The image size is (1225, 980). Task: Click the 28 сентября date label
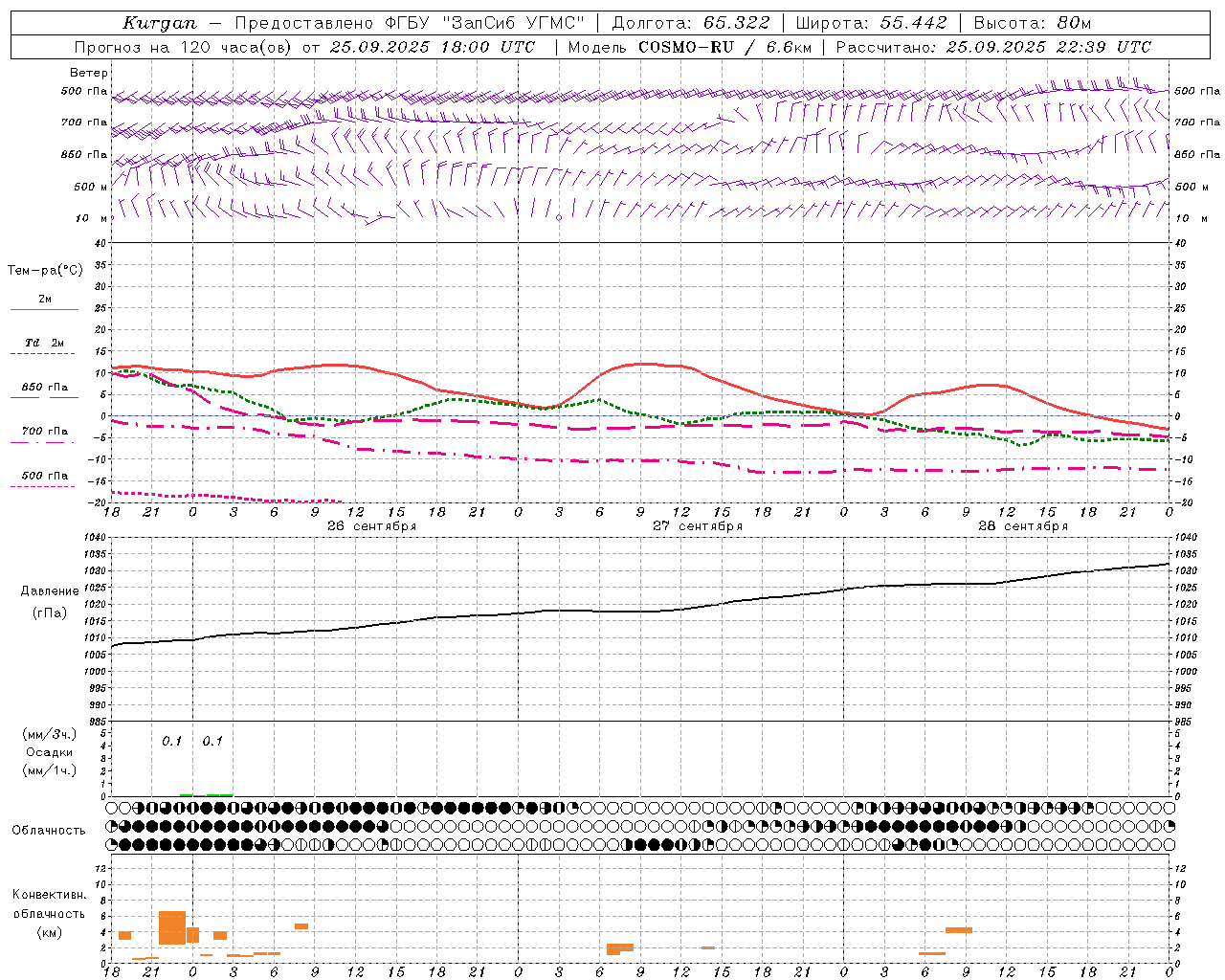coord(1023,526)
